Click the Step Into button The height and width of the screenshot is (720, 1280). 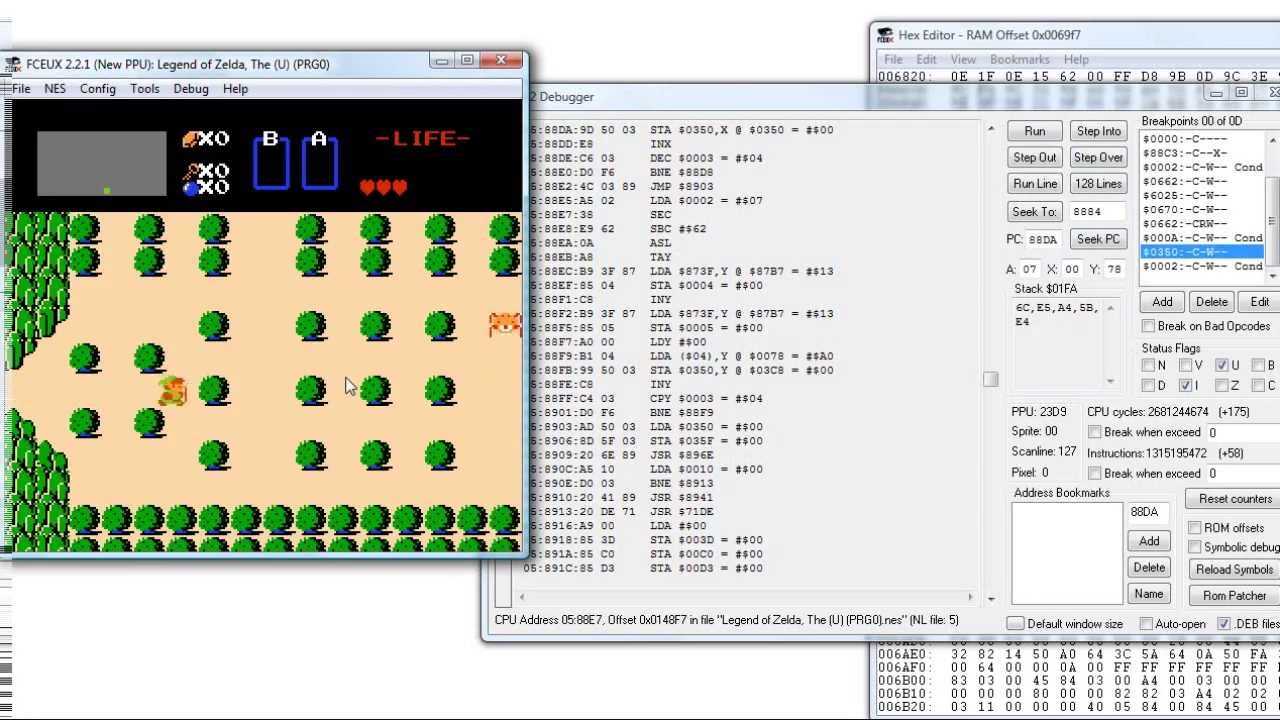click(x=1098, y=131)
